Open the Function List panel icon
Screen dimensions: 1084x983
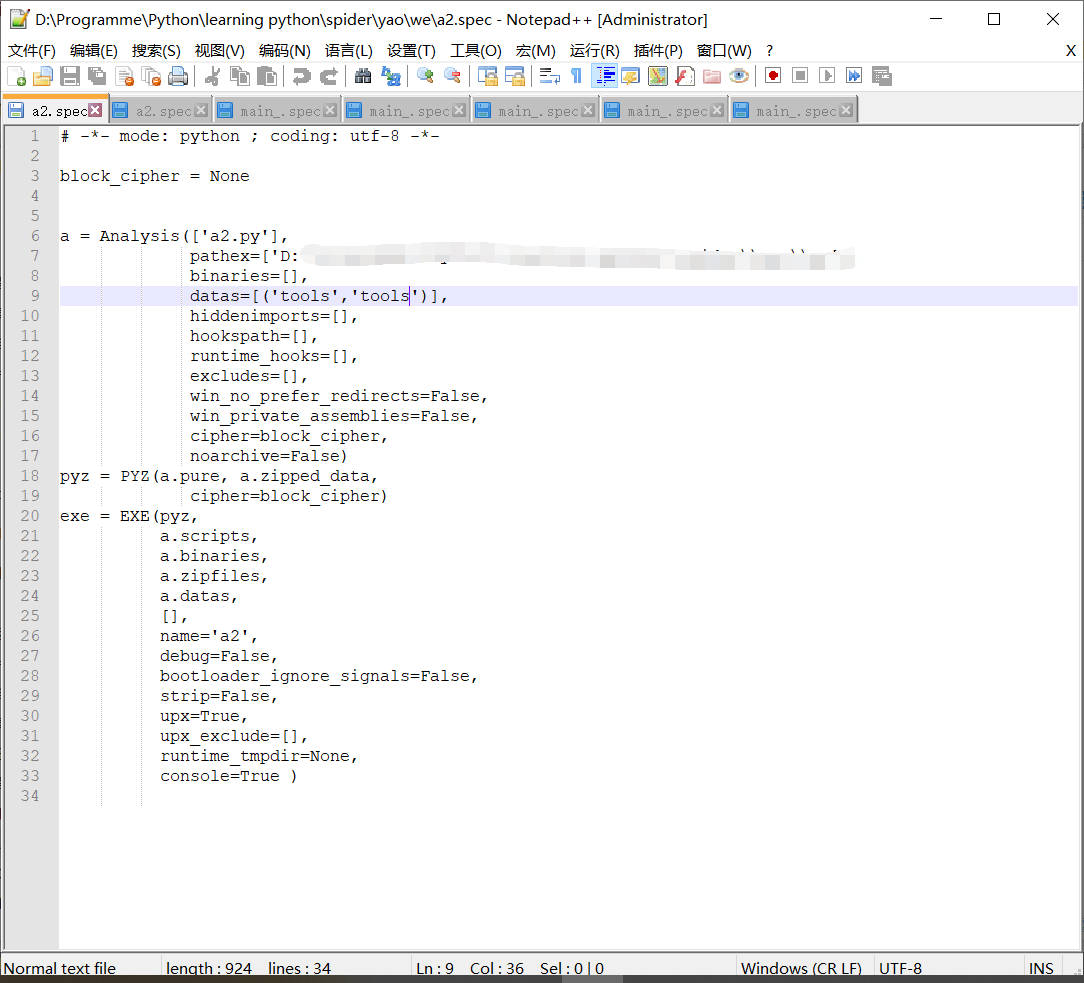(x=684, y=76)
